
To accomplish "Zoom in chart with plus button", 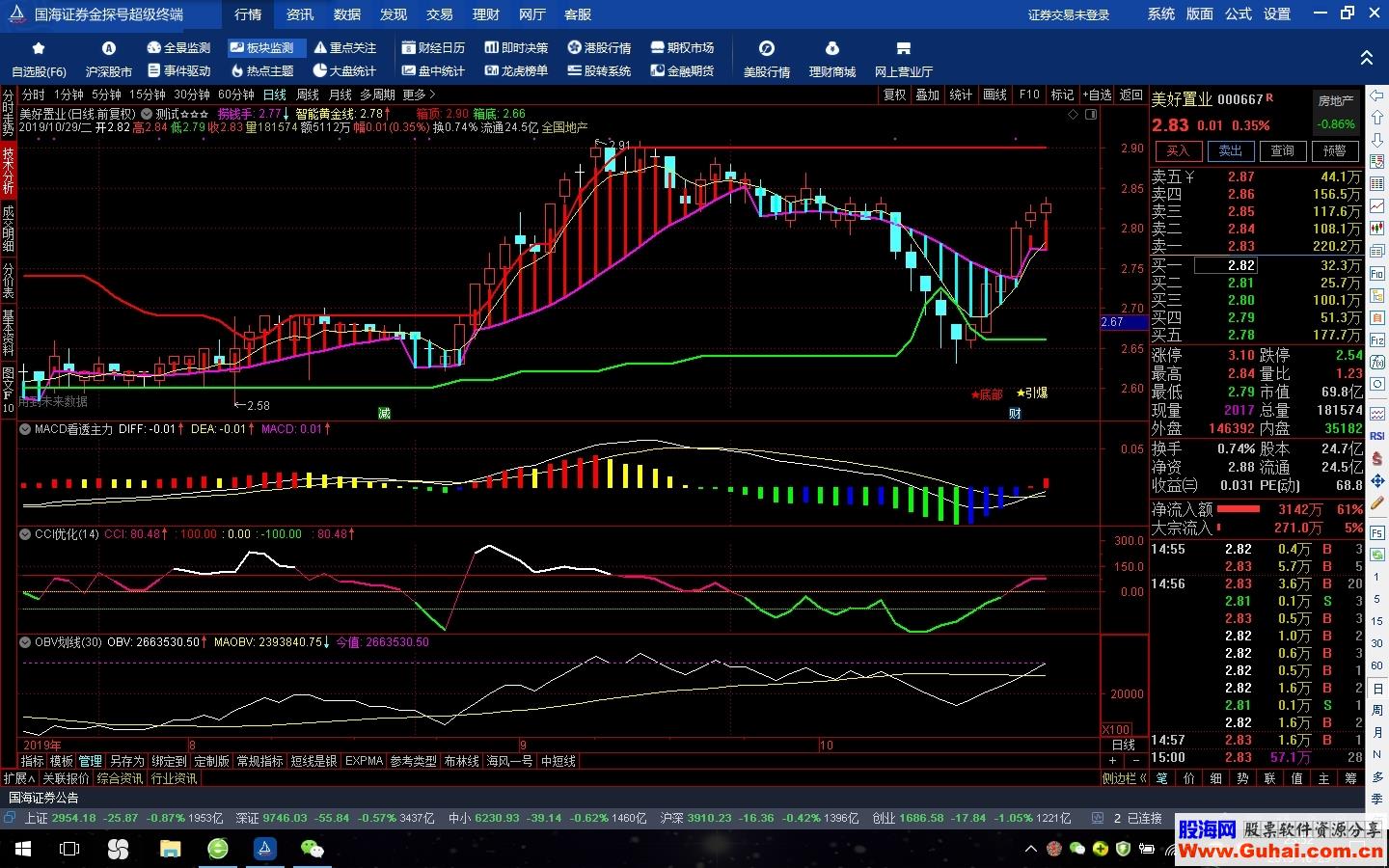I will [1112, 761].
